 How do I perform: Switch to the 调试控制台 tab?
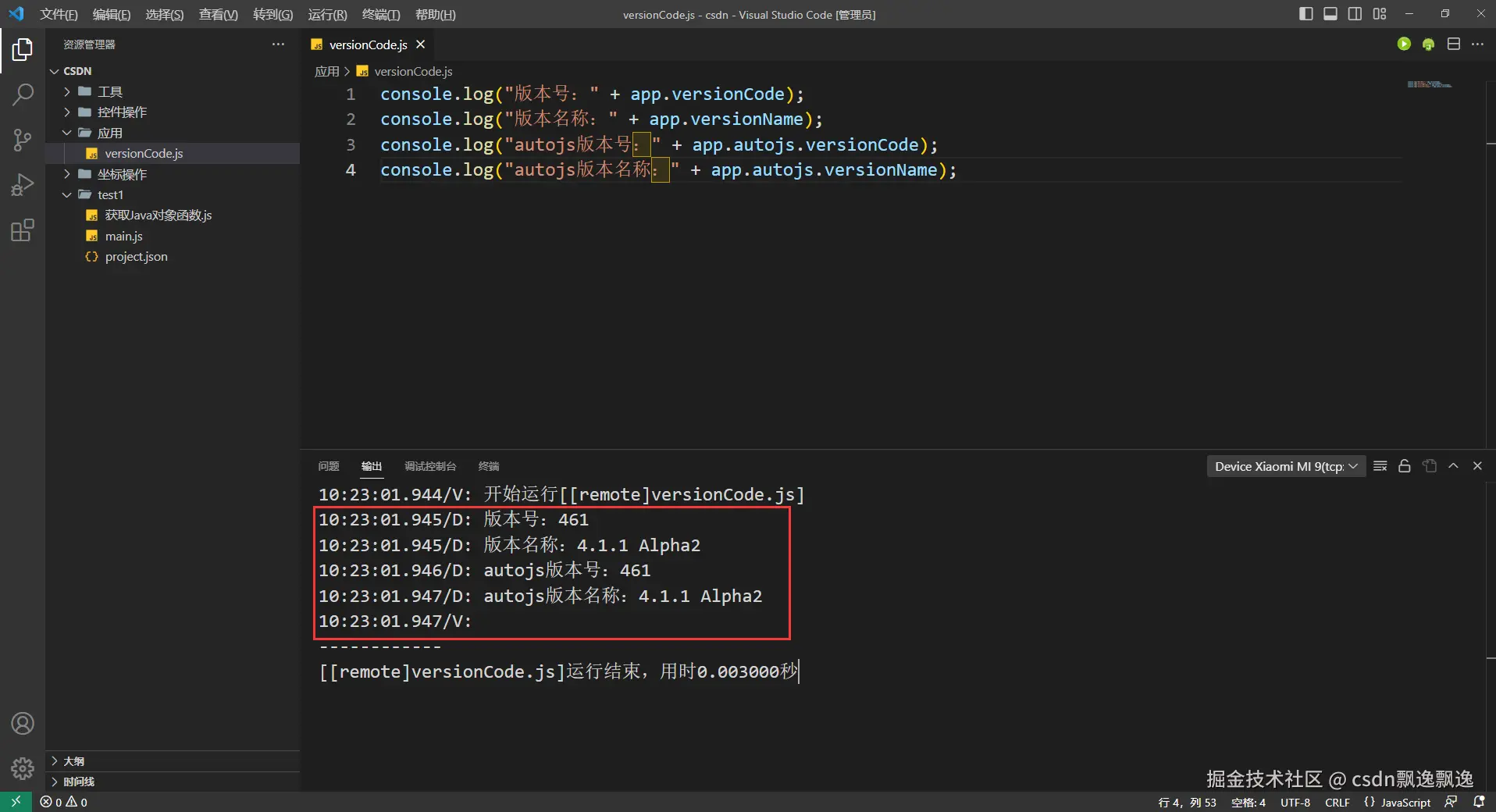(429, 466)
